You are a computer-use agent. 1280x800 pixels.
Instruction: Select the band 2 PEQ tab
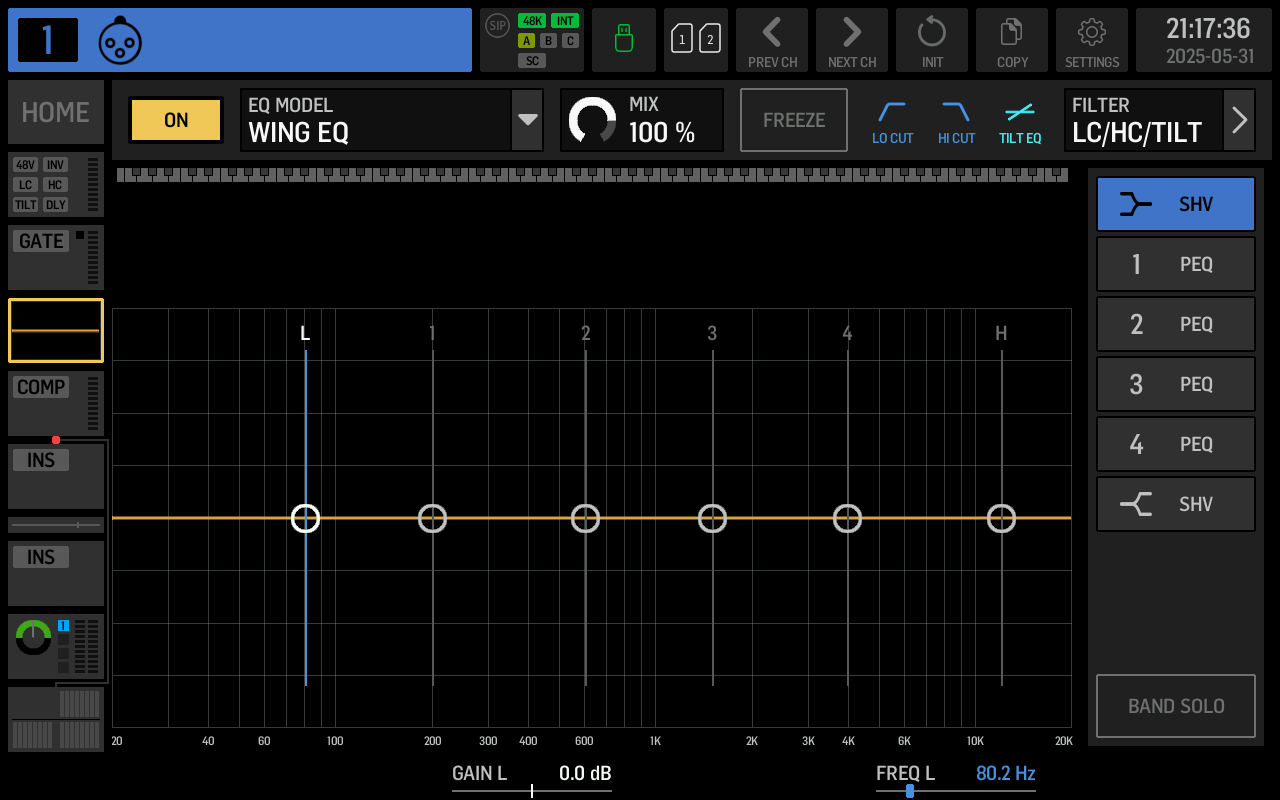1175,324
